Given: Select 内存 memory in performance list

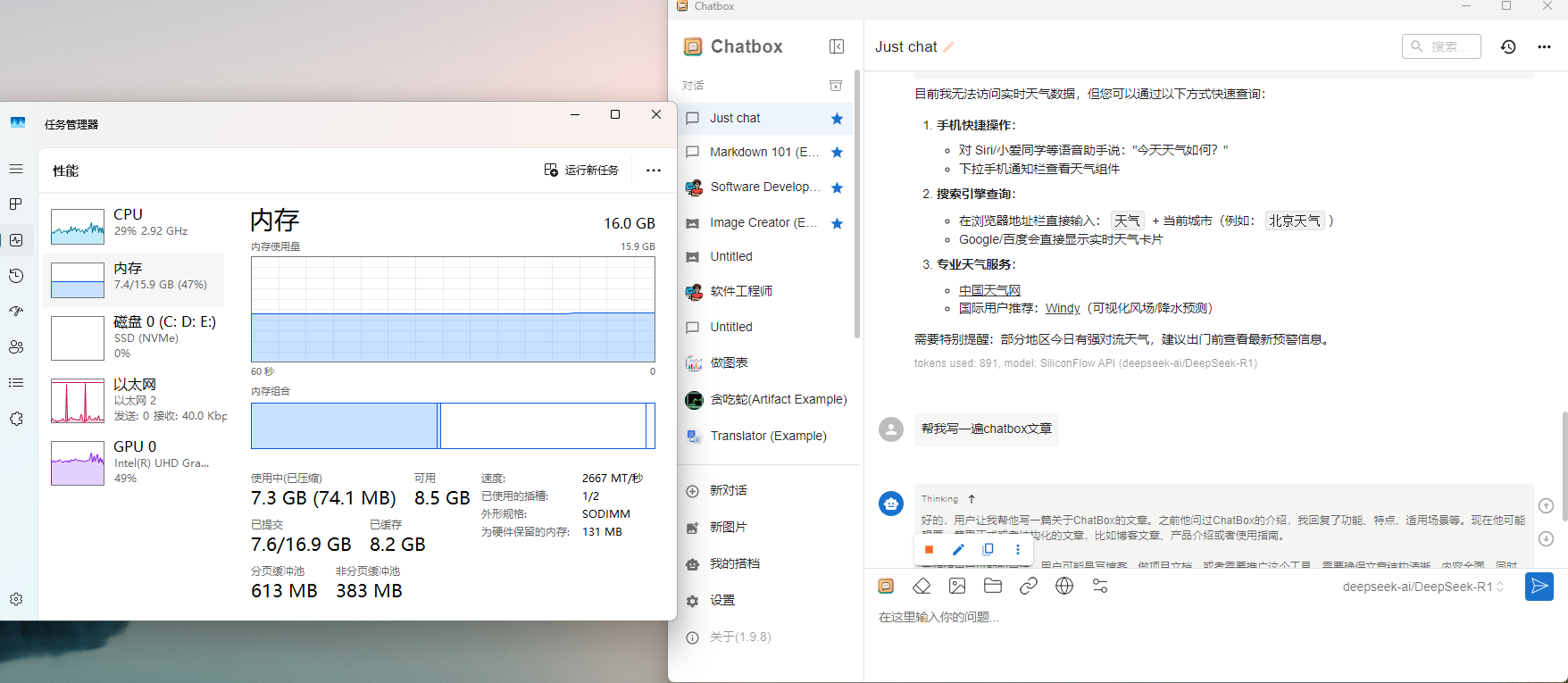Looking at the screenshot, I should pyautogui.click(x=134, y=279).
